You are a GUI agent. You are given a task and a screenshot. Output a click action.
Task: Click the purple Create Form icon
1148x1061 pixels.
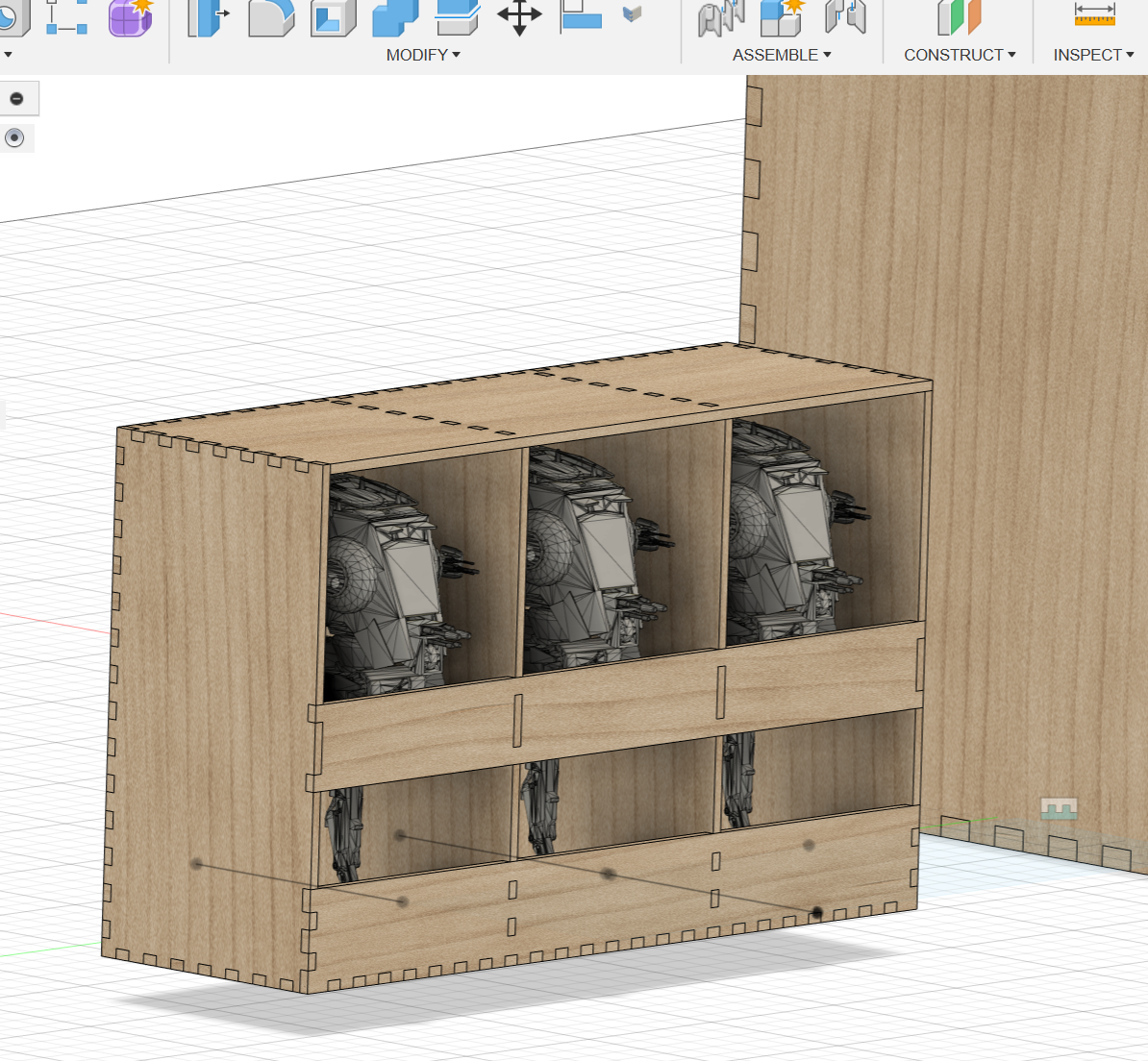point(131,17)
